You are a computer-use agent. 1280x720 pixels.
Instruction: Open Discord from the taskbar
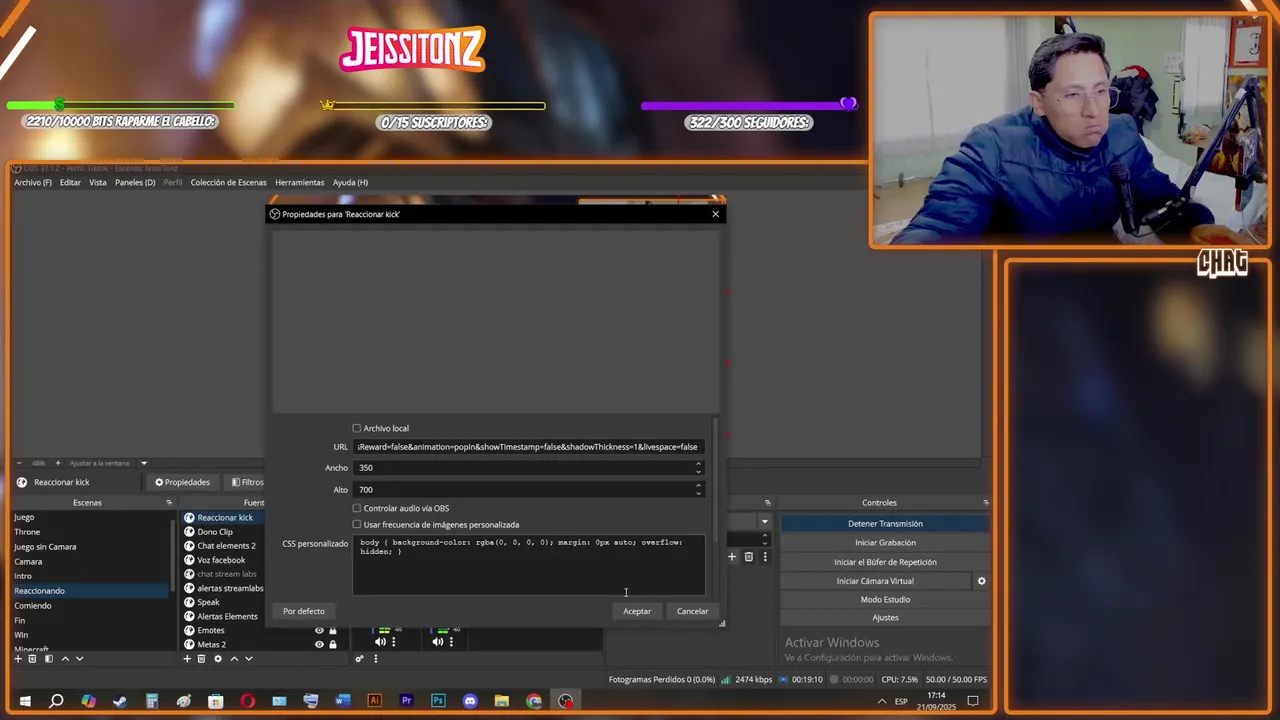pyautogui.click(x=470, y=701)
